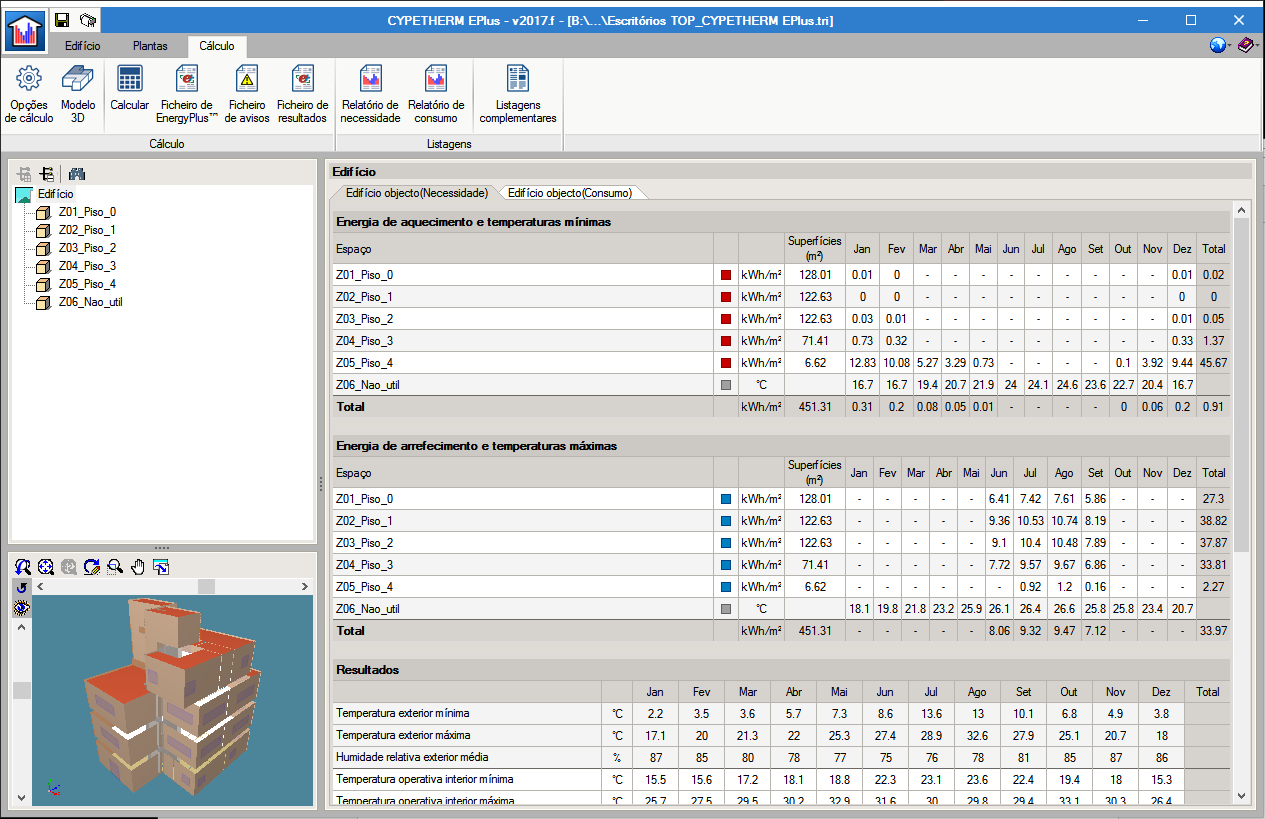Open Opções de cálculo settings

pyautogui.click(x=29, y=94)
